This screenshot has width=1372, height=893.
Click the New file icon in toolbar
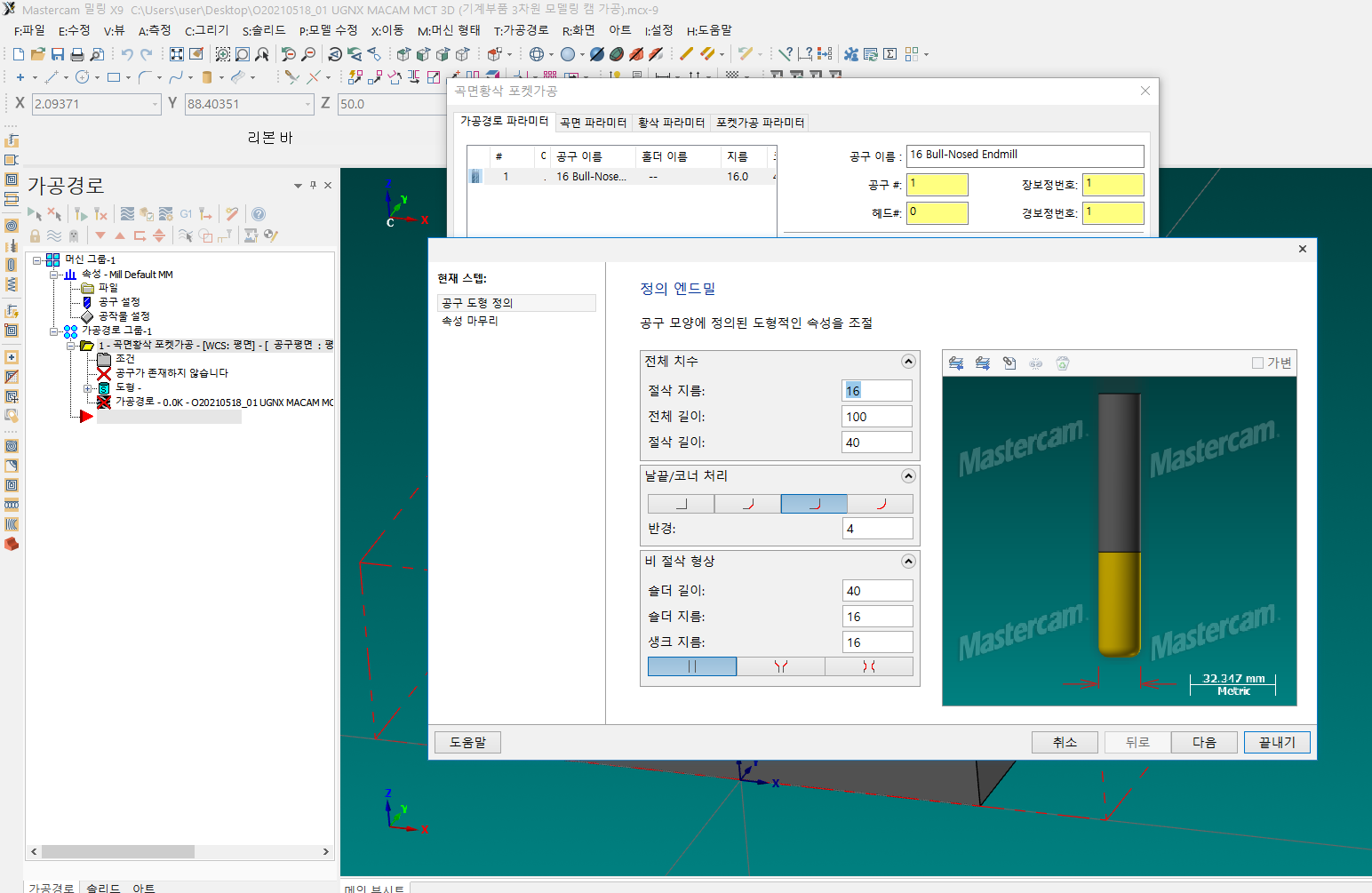pos(19,54)
